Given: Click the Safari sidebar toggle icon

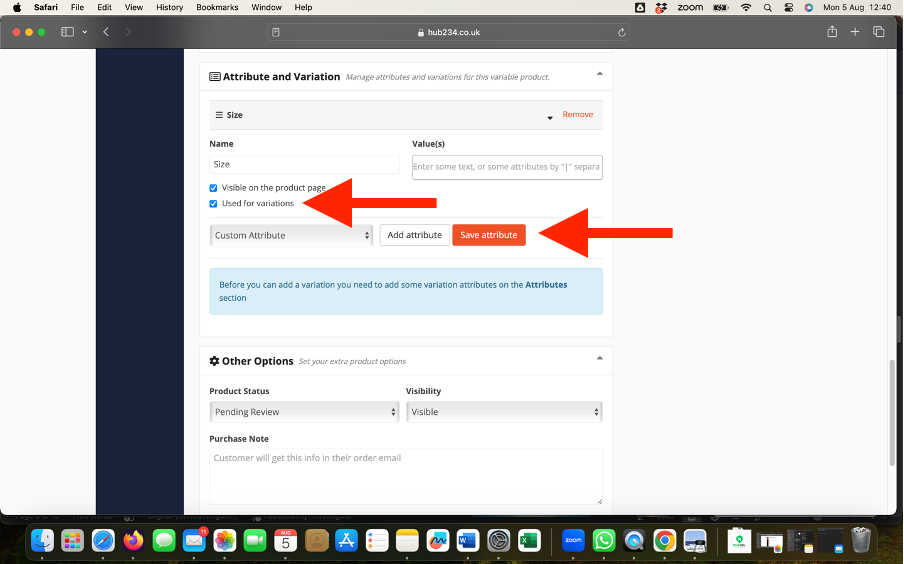Looking at the screenshot, I should pos(67,32).
